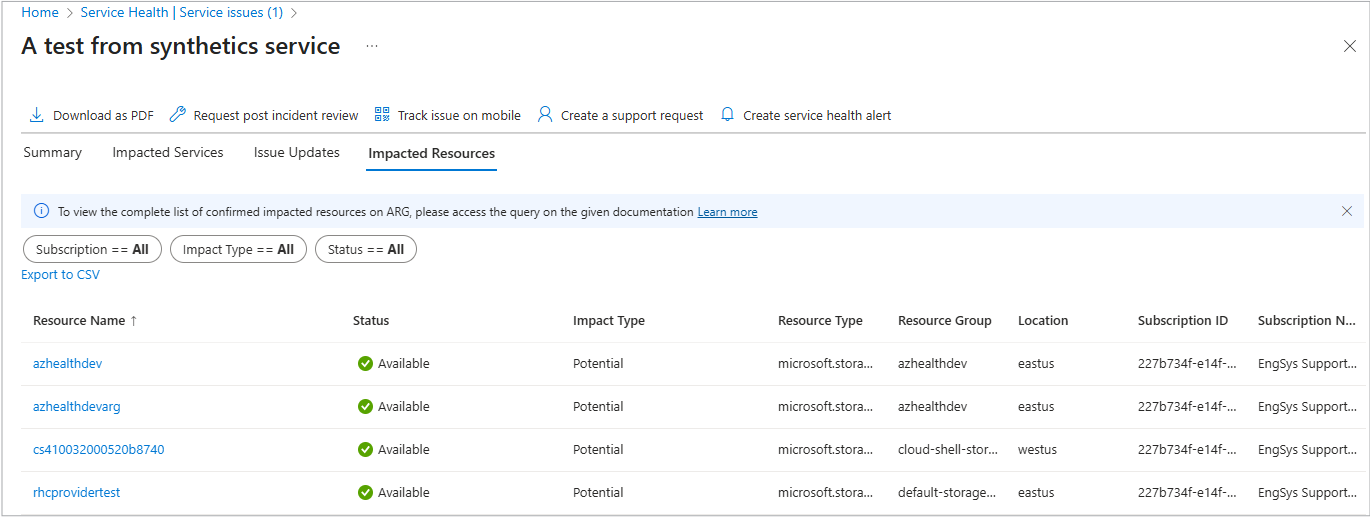Viewport: 1370px width, 517px height.
Task: Open the Status == All filter
Action: click(365, 249)
